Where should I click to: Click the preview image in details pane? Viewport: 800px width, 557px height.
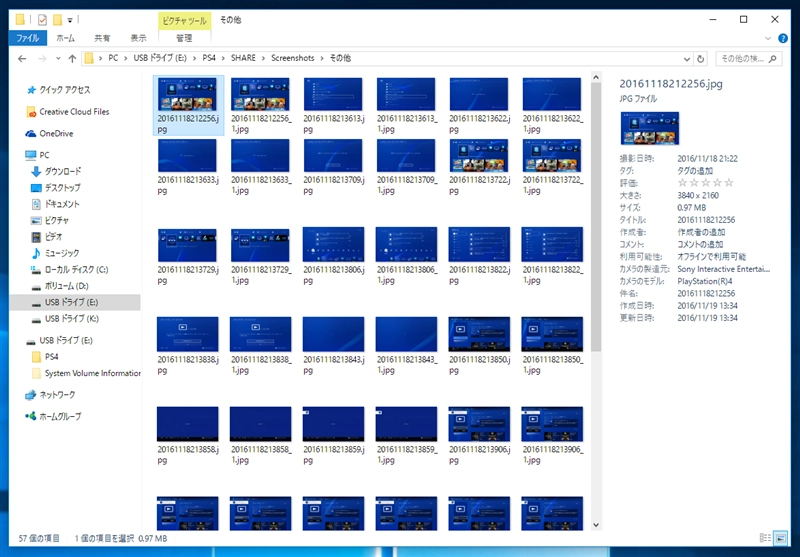(x=649, y=129)
